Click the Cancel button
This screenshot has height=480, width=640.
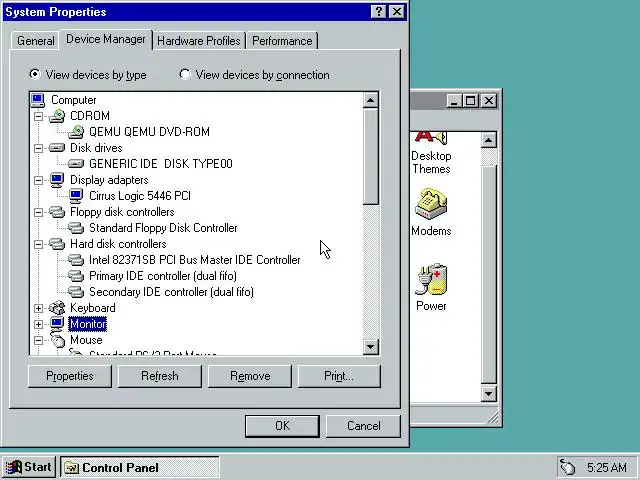(x=363, y=426)
